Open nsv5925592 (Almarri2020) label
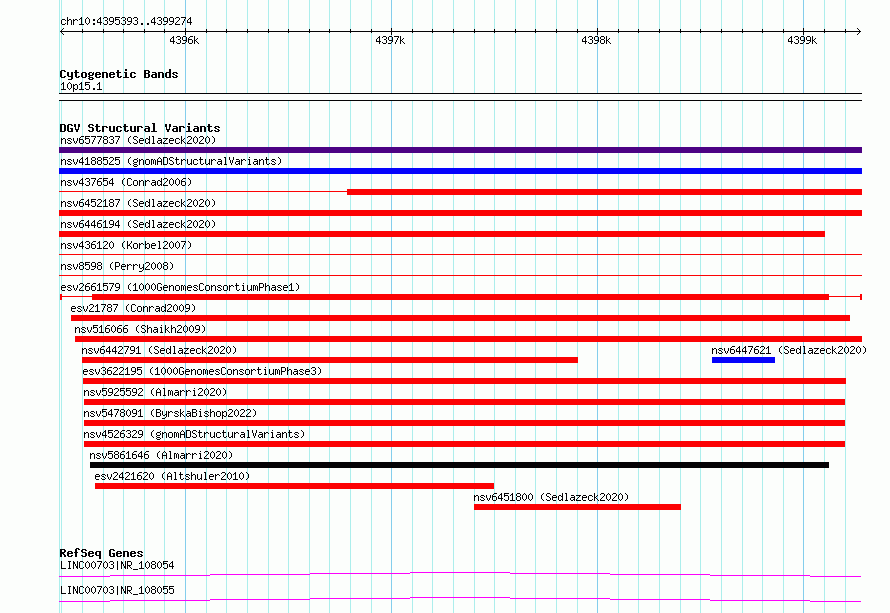 [x=155, y=392]
